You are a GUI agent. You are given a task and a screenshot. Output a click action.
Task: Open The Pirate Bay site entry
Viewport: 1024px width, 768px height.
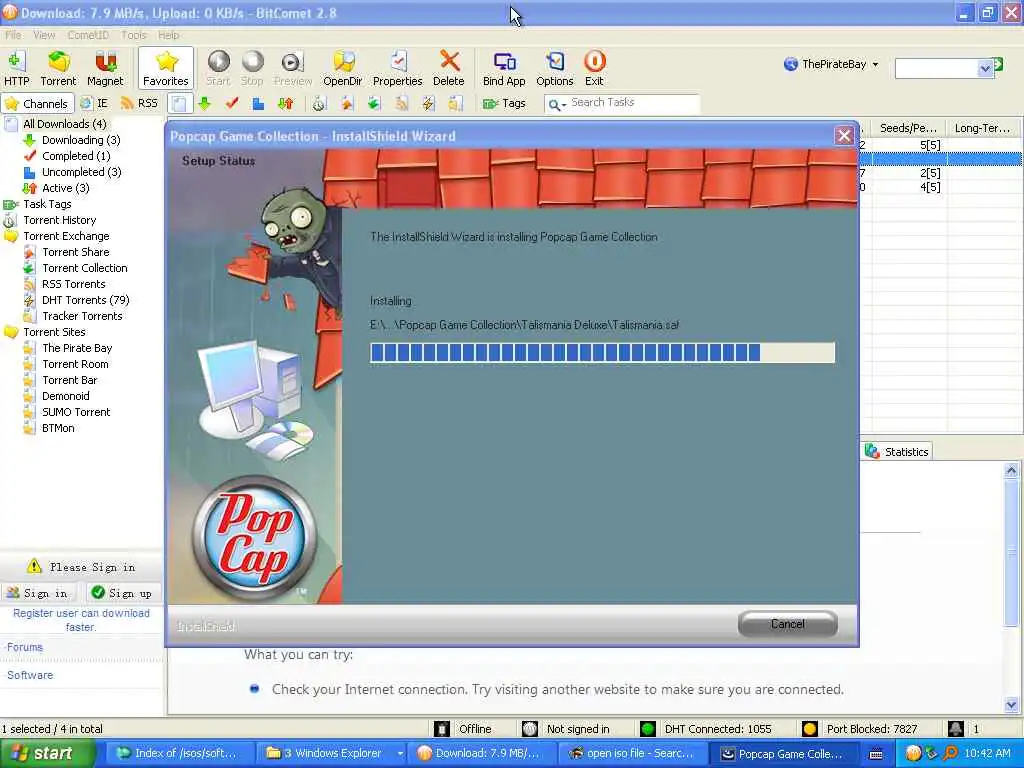click(77, 348)
